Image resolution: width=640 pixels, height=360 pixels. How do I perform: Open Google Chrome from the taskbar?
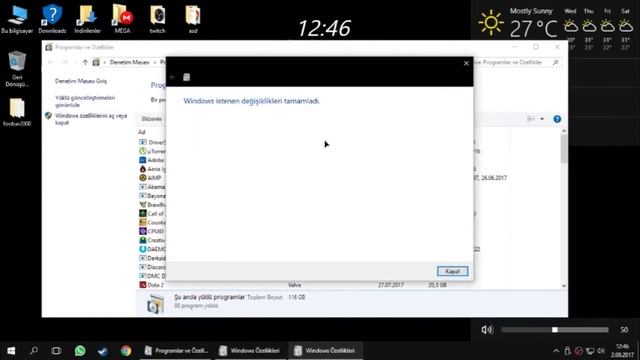click(126, 351)
